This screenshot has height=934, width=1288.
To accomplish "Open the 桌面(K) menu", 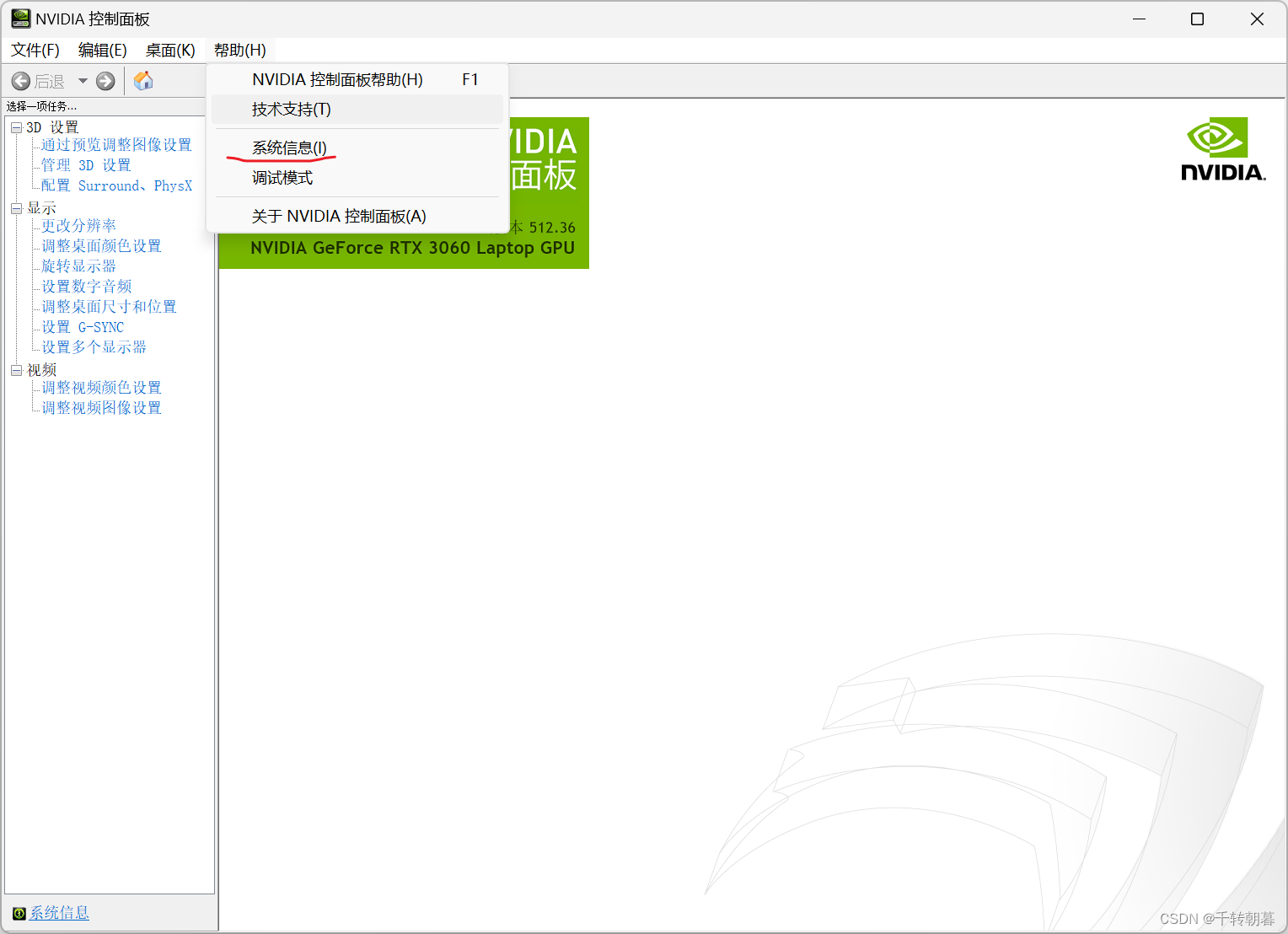I will pos(170,51).
